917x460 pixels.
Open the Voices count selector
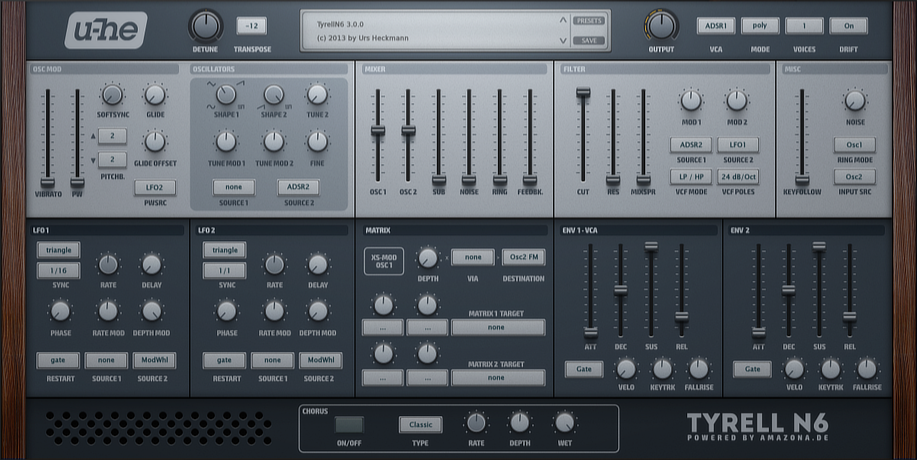(804, 26)
